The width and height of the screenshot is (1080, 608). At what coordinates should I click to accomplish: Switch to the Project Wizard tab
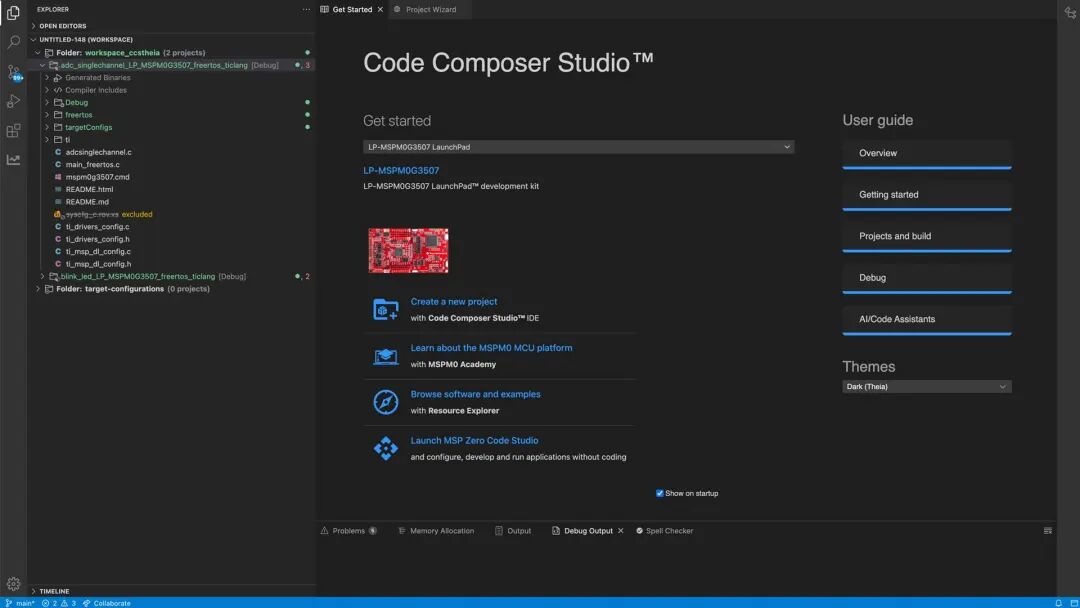click(430, 10)
